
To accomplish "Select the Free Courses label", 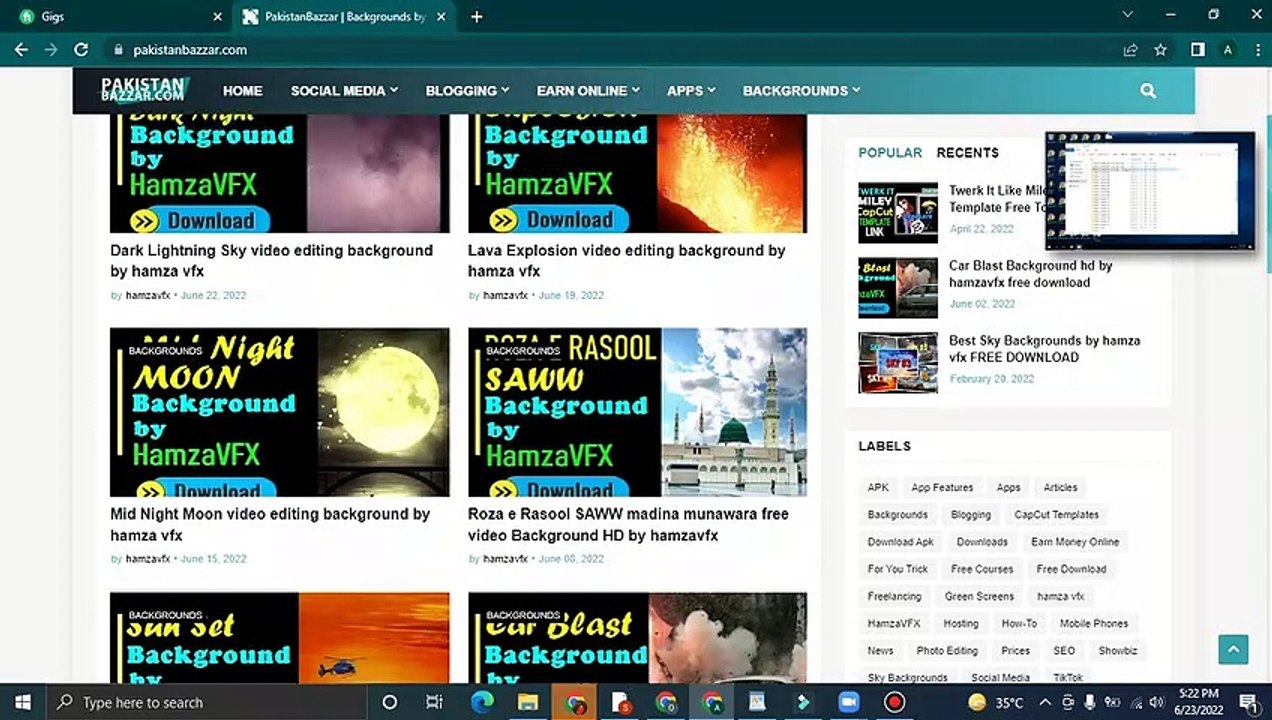I will 982,569.
